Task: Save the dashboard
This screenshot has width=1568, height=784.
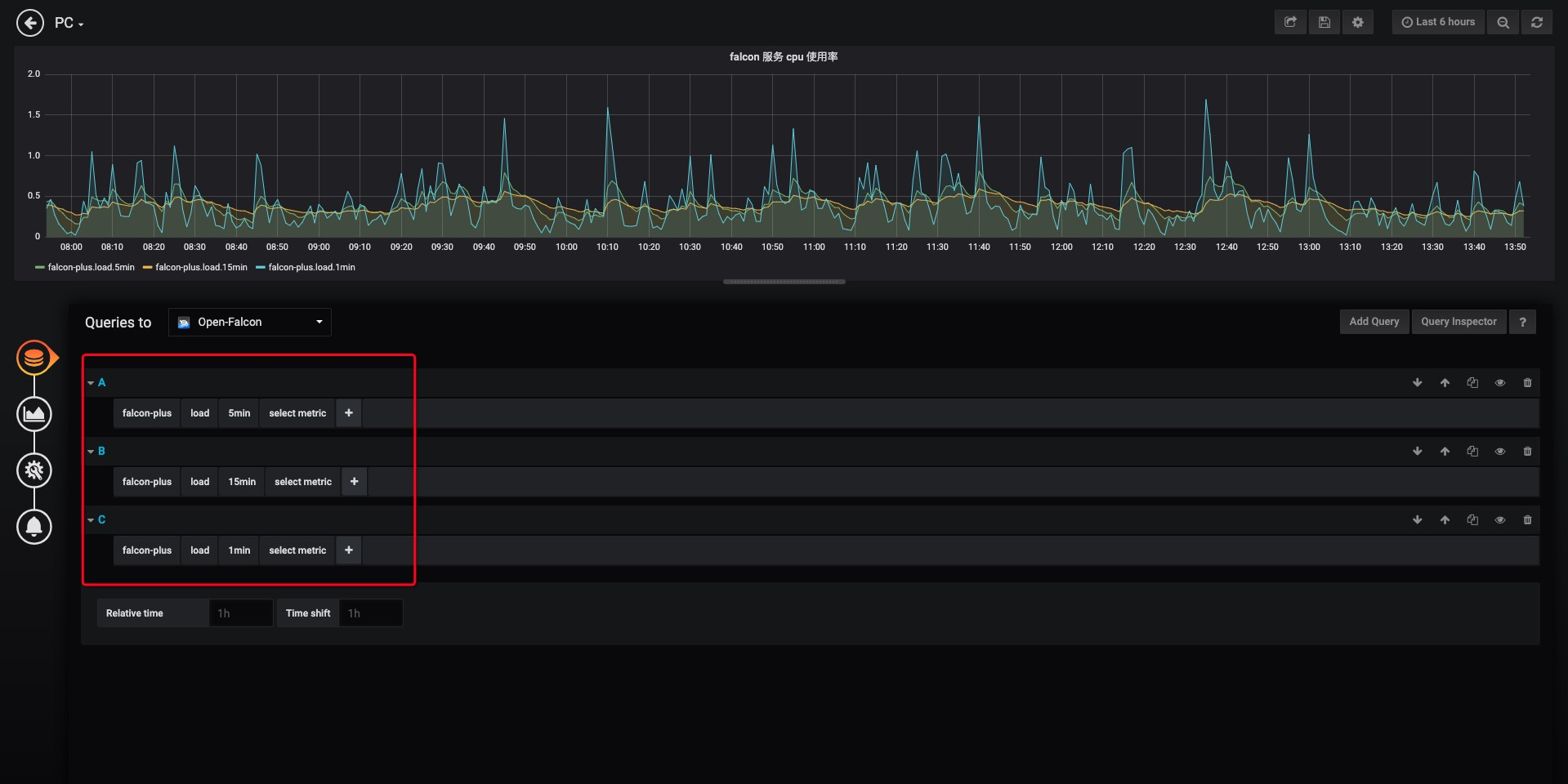Action: pos(1325,22)
